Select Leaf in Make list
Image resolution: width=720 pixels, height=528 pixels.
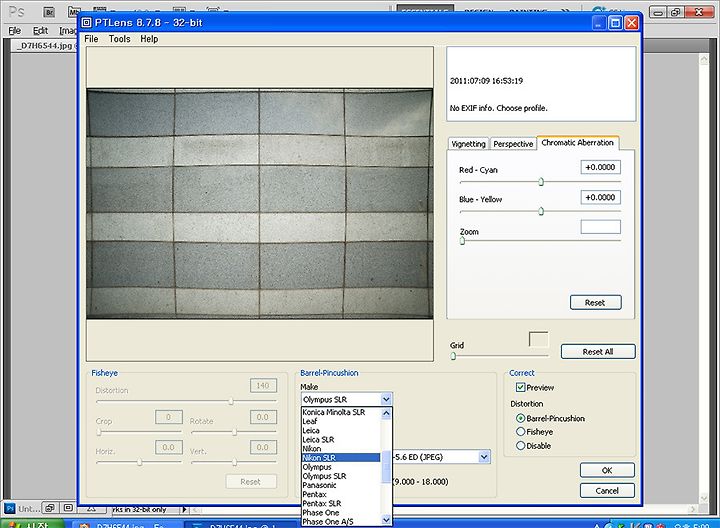point(341,421)
